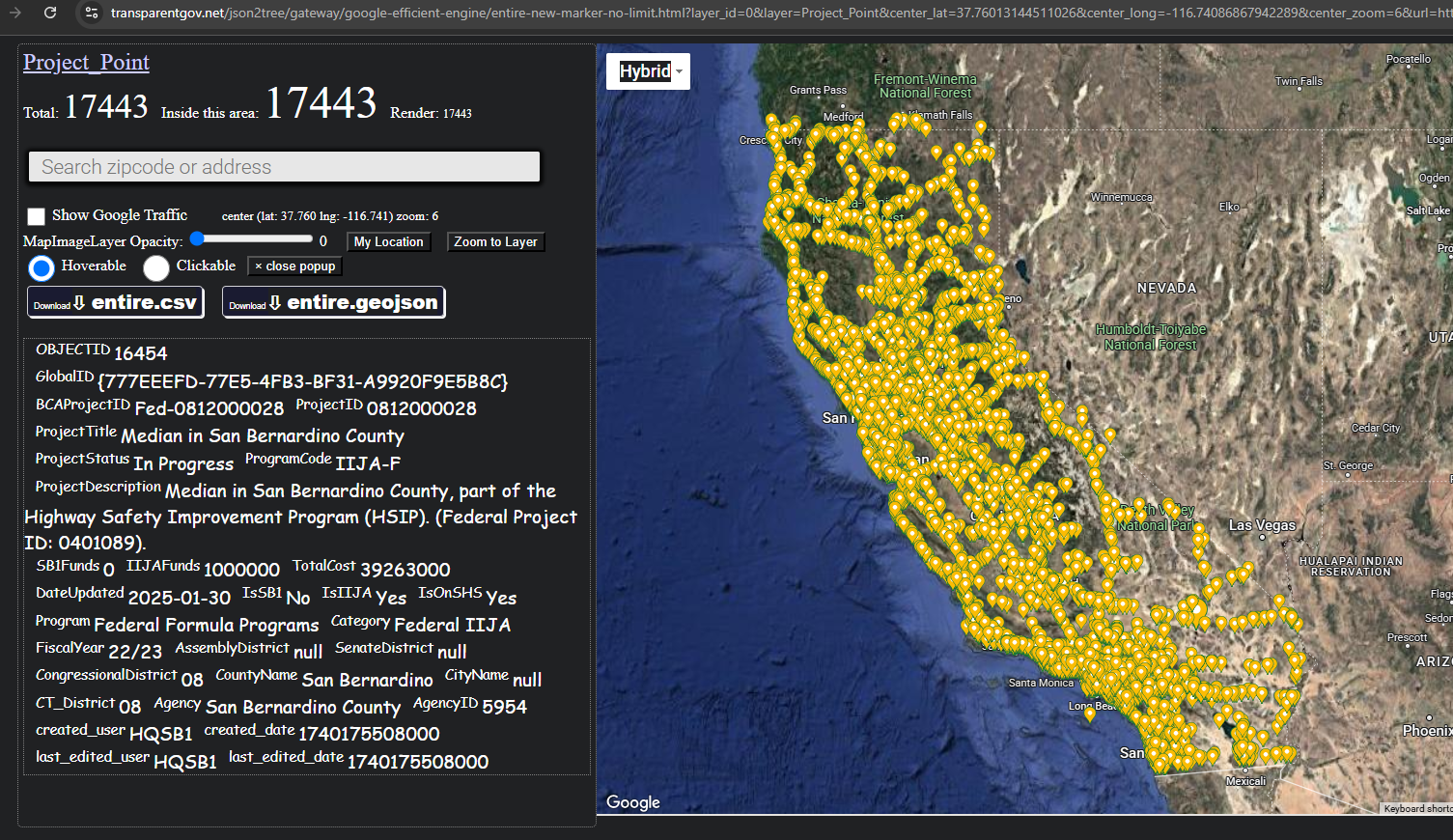Click BCAProjectID value Fed-0812000028

click(210, 408)
